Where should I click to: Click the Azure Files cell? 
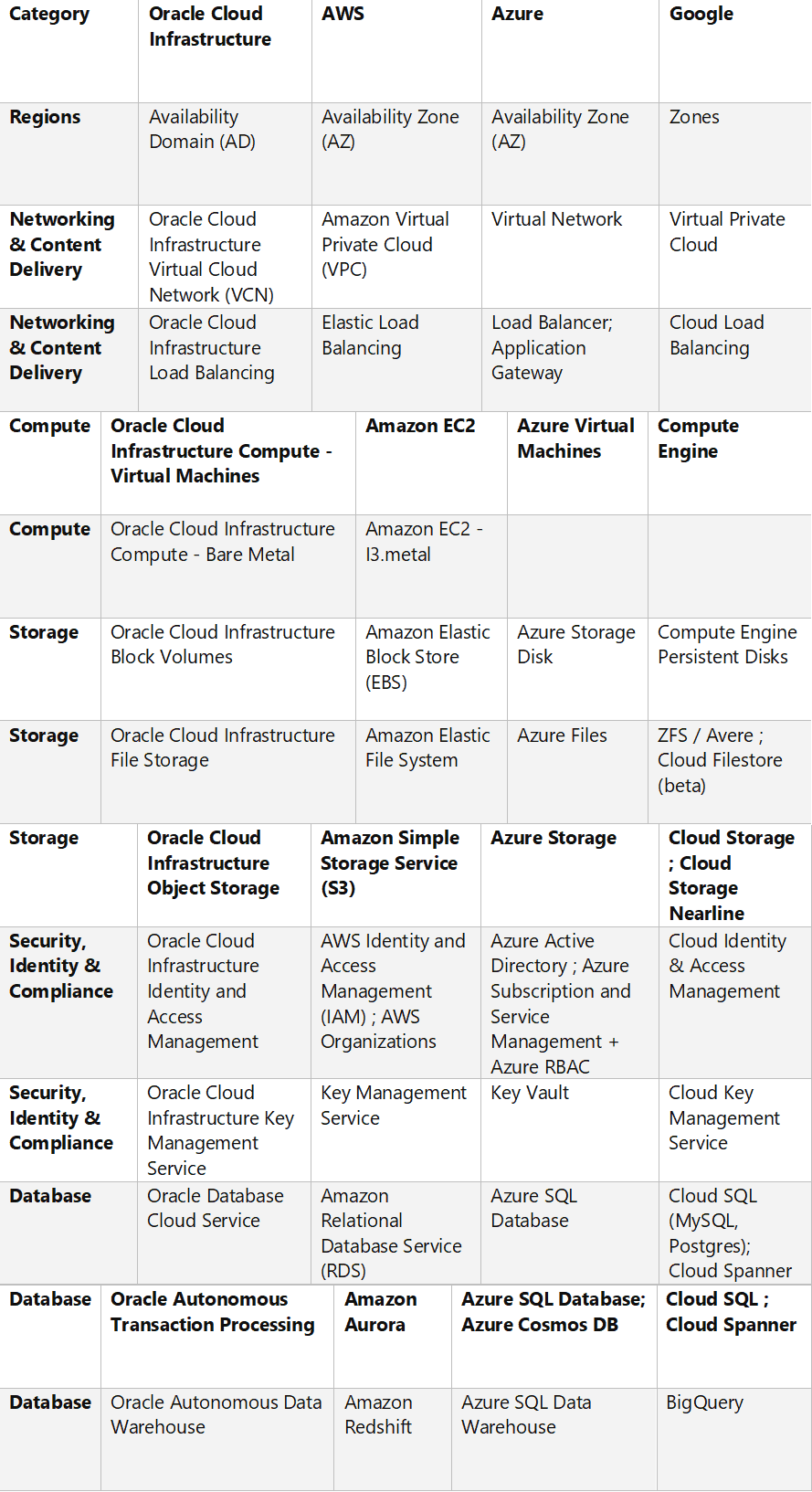562,735
